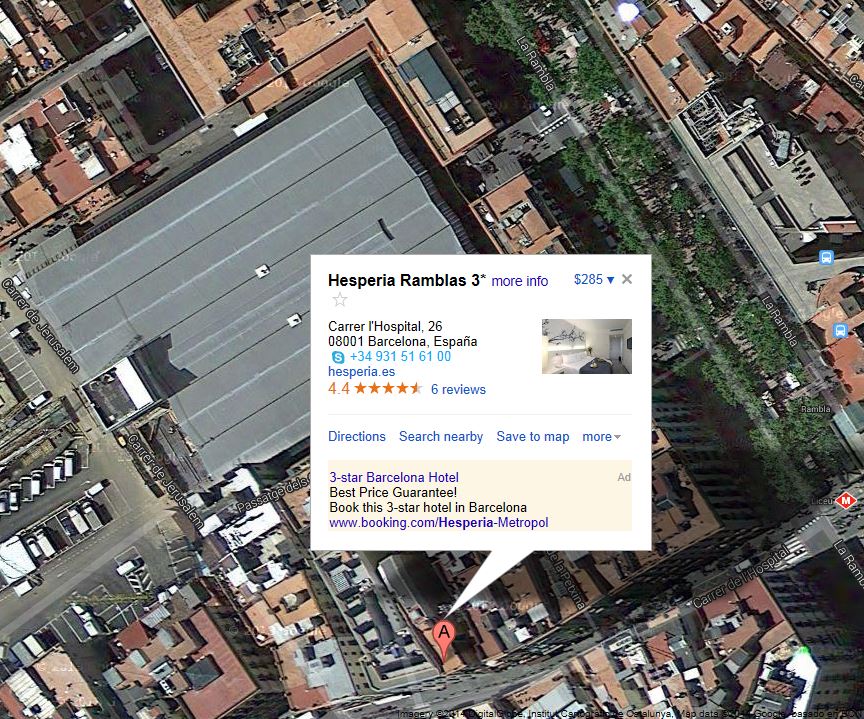Screen dimensions: 864x719
Task: Close the Hesperia Ramblas info window
Action: [627, 279]
